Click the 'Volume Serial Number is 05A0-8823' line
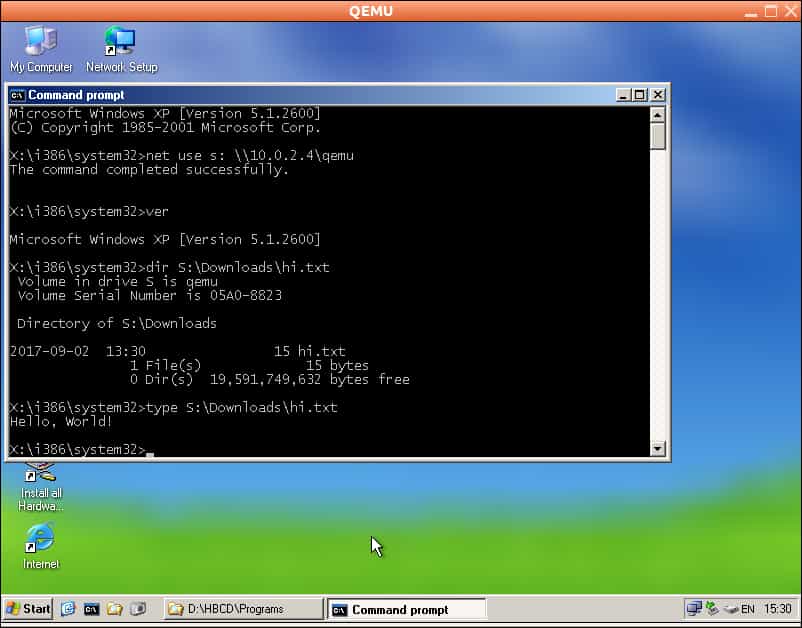The width and height of the screenshot is (802, 628). tap(149, 296)
